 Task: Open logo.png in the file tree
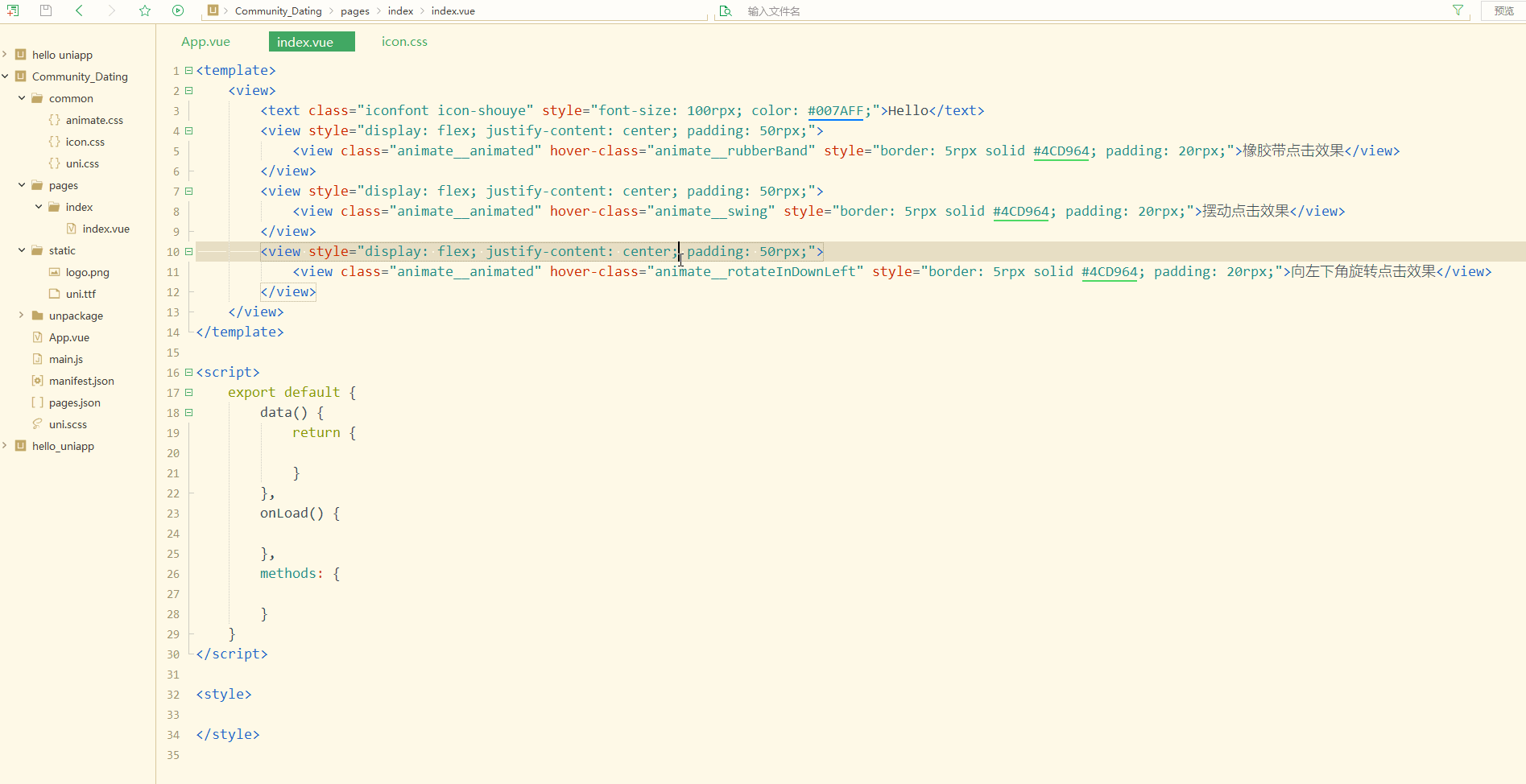coord(88,272)
